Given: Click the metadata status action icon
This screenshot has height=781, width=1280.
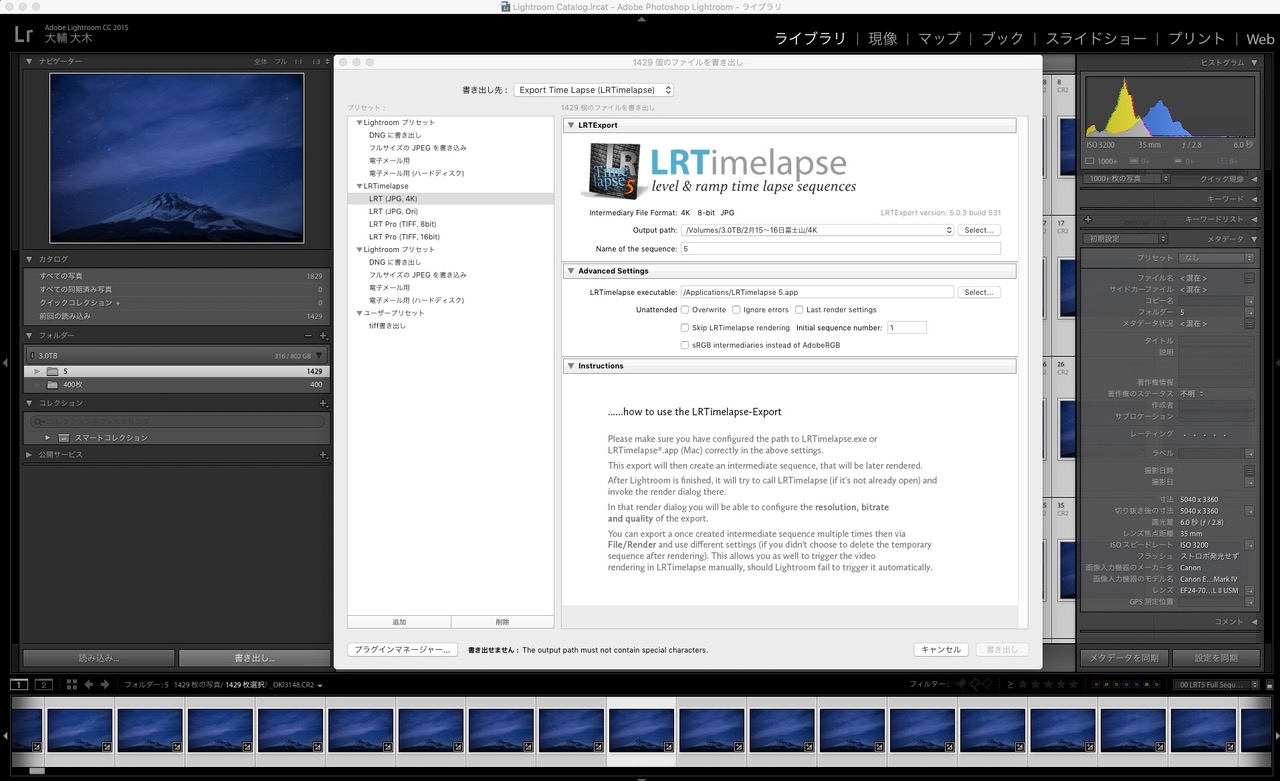Looking at the screenshot, I should click(x=1249, y=323).
